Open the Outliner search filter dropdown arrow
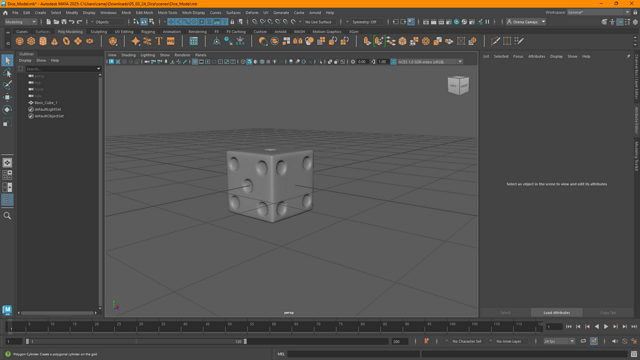This screenshot has width=640, height=360. (x=98, y=69)
